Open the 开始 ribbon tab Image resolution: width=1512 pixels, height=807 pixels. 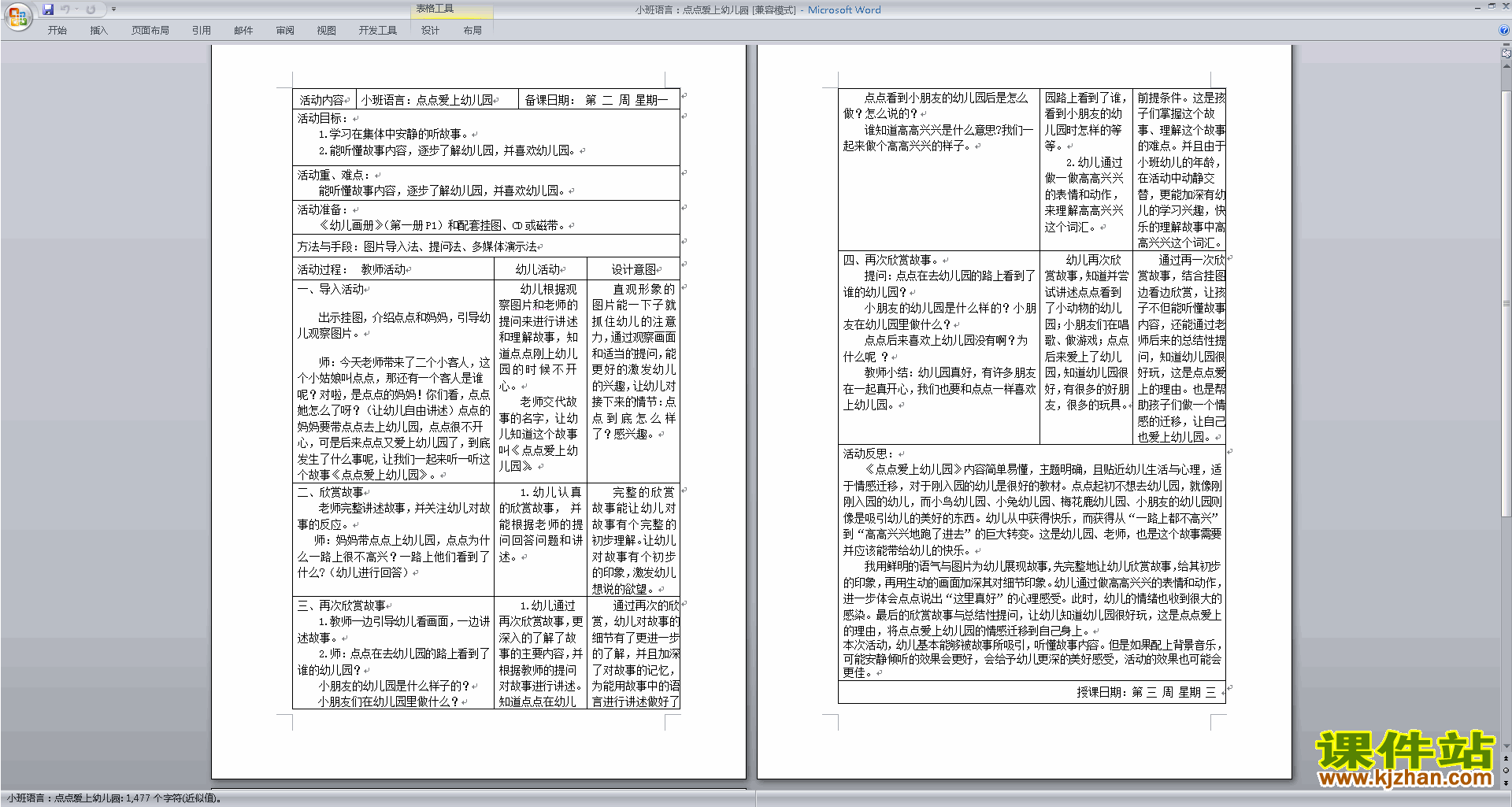coord(57,31)
